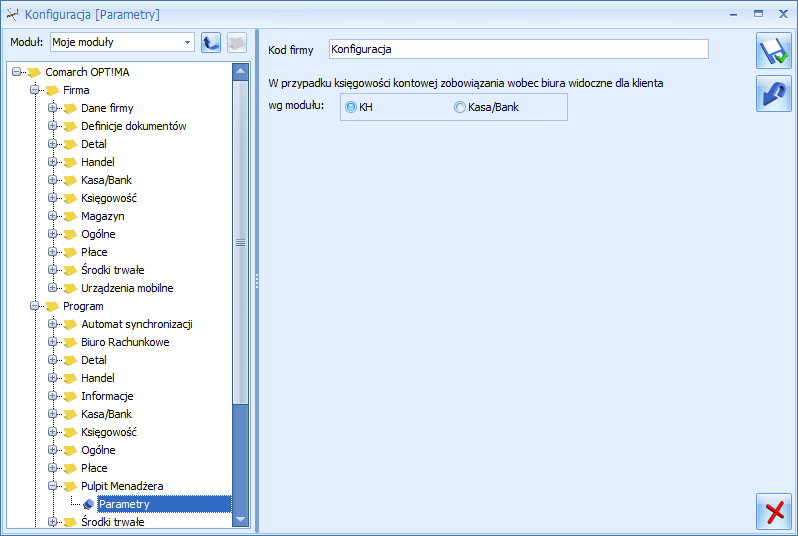The image size is (798, 536).
Task: Expand the Definicje dokumentów node
Action: [52, 126]
